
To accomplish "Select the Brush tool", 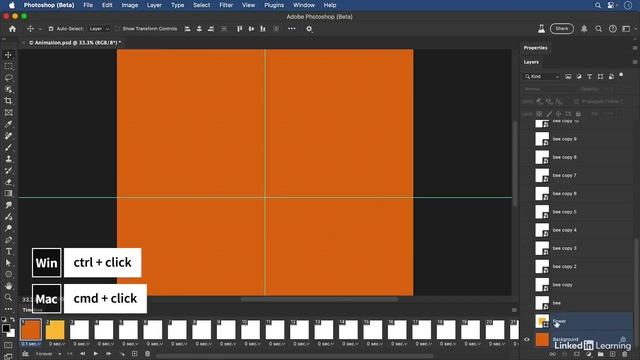I will pyautogui.click(x=9, y=147).
